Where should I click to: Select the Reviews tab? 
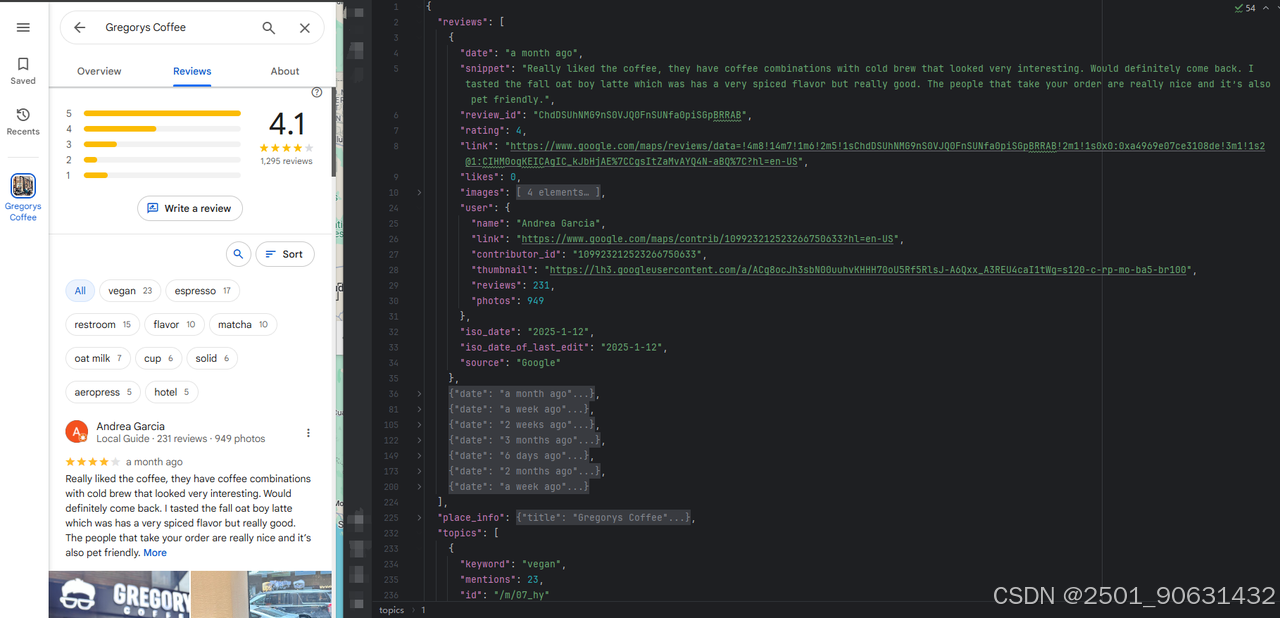coord(192,71)
